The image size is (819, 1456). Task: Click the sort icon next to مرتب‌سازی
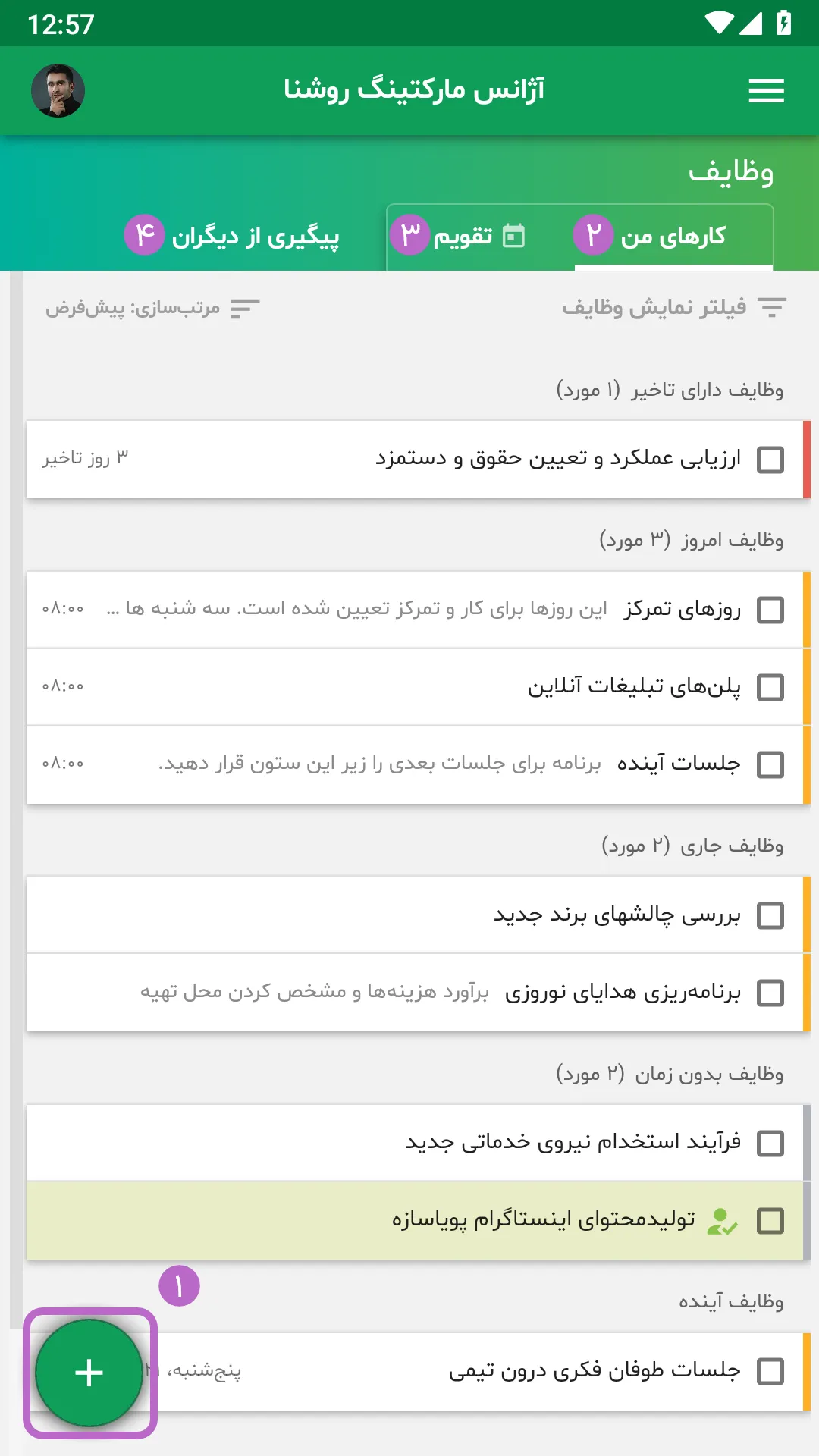[245, 309]
